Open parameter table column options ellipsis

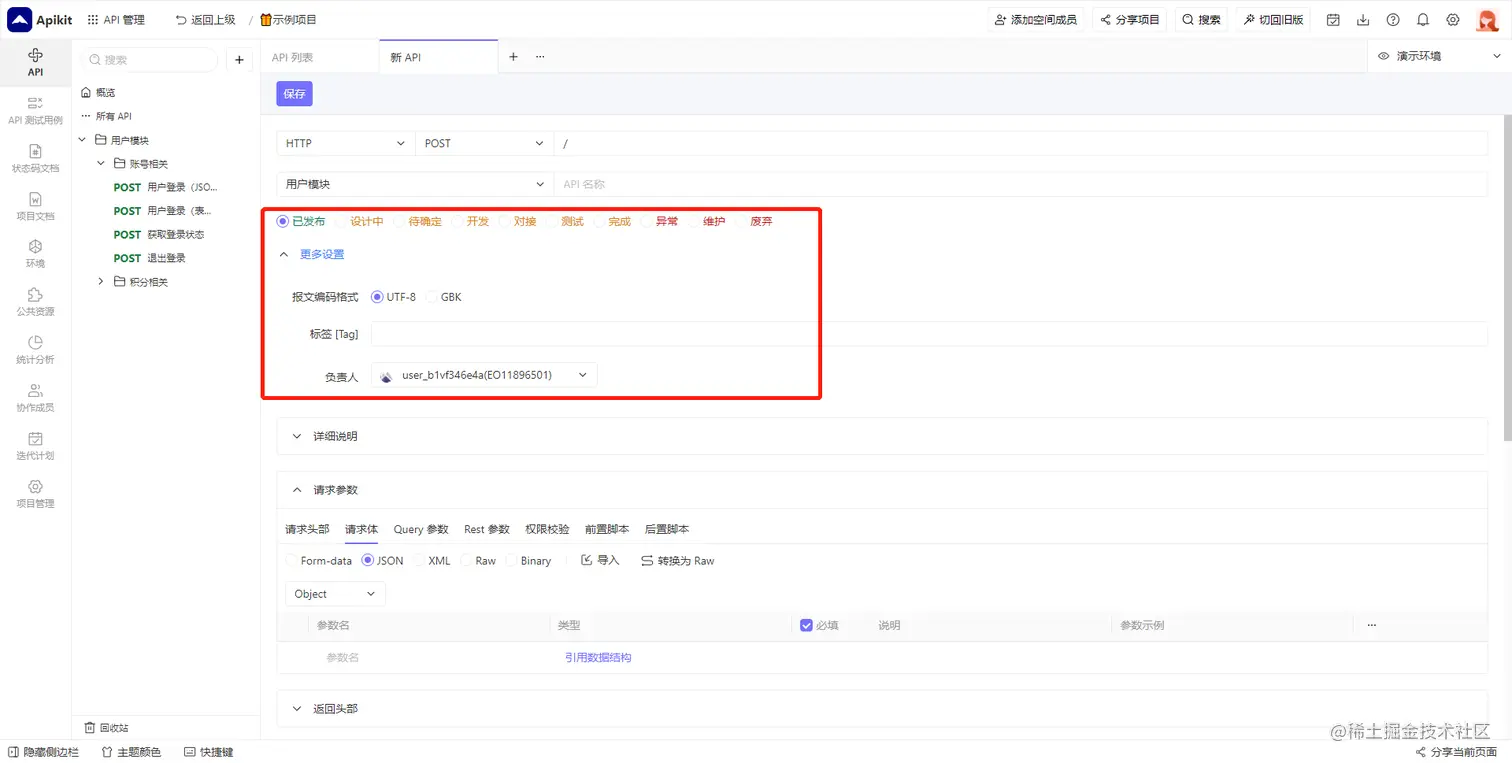[x=1371, y=625]
